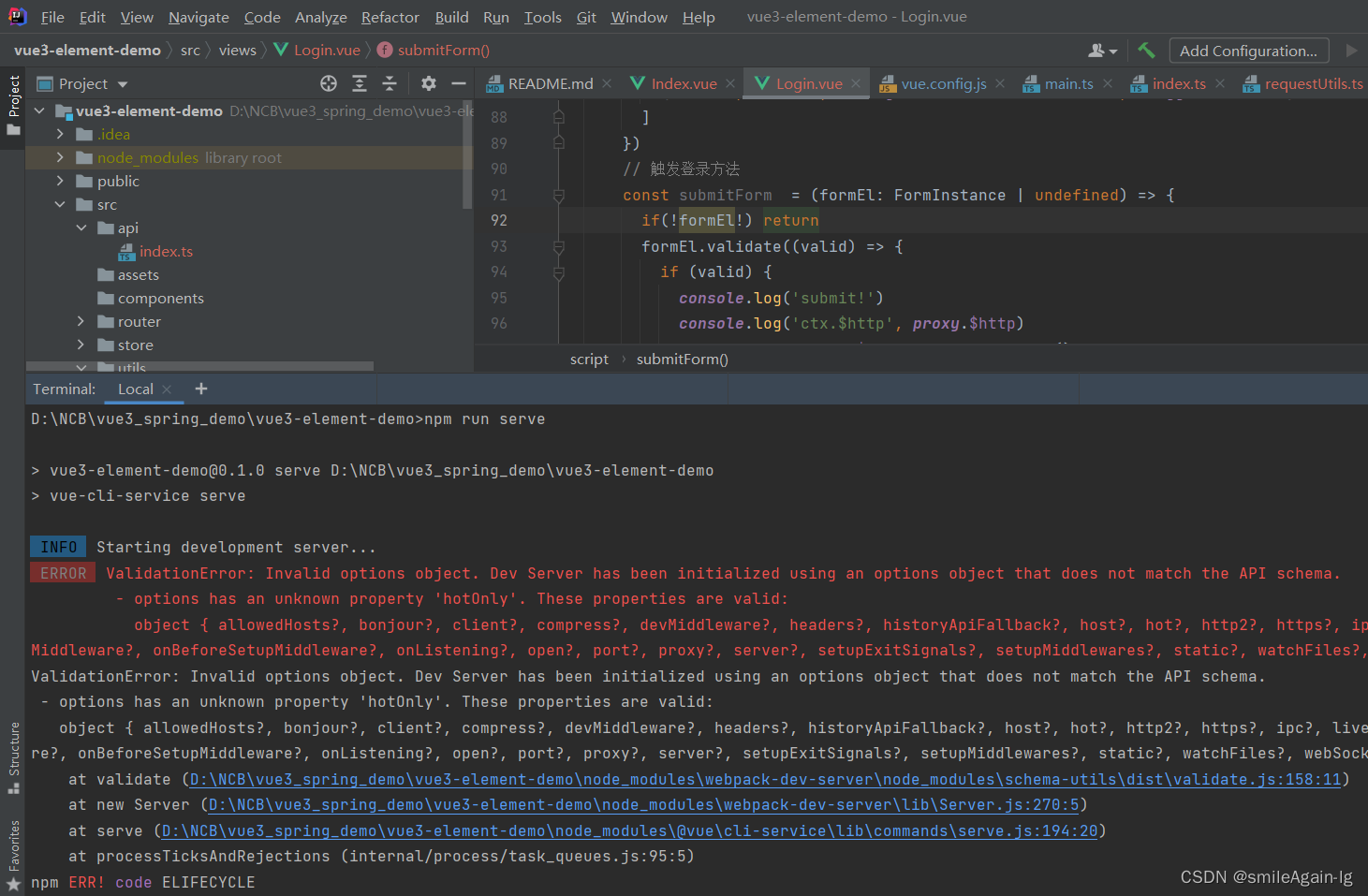Expand the router folder in Project tree

tap(81, 321)
